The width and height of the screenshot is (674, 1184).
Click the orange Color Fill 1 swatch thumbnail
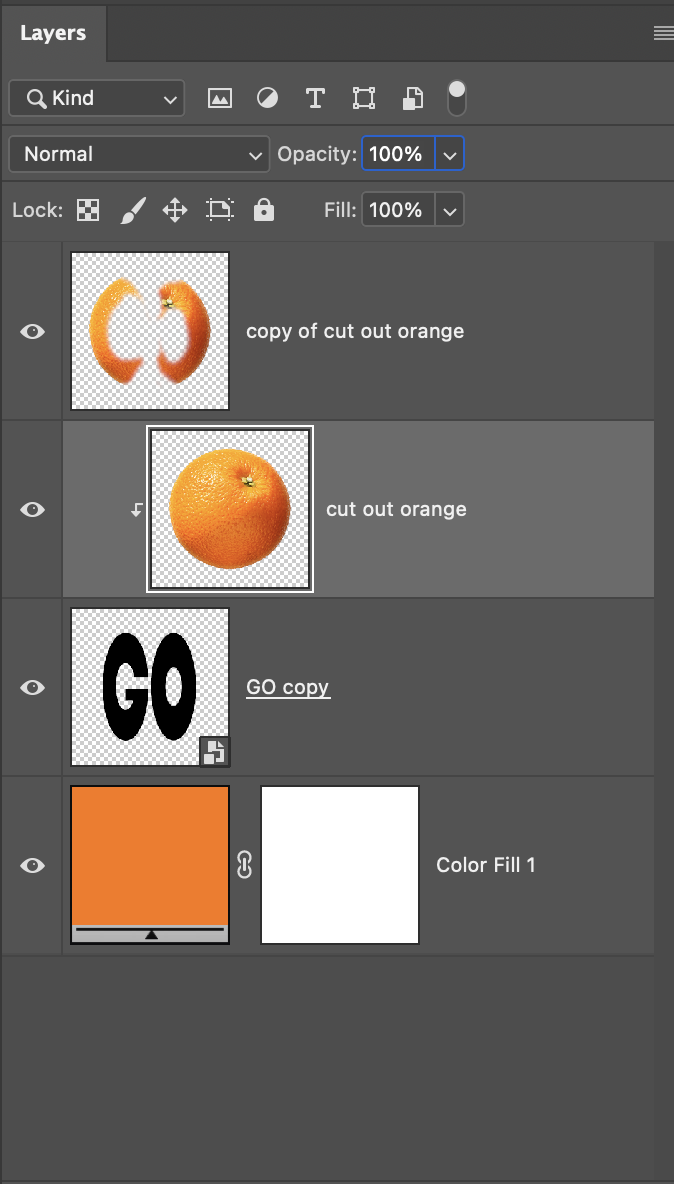coord(150,865)
